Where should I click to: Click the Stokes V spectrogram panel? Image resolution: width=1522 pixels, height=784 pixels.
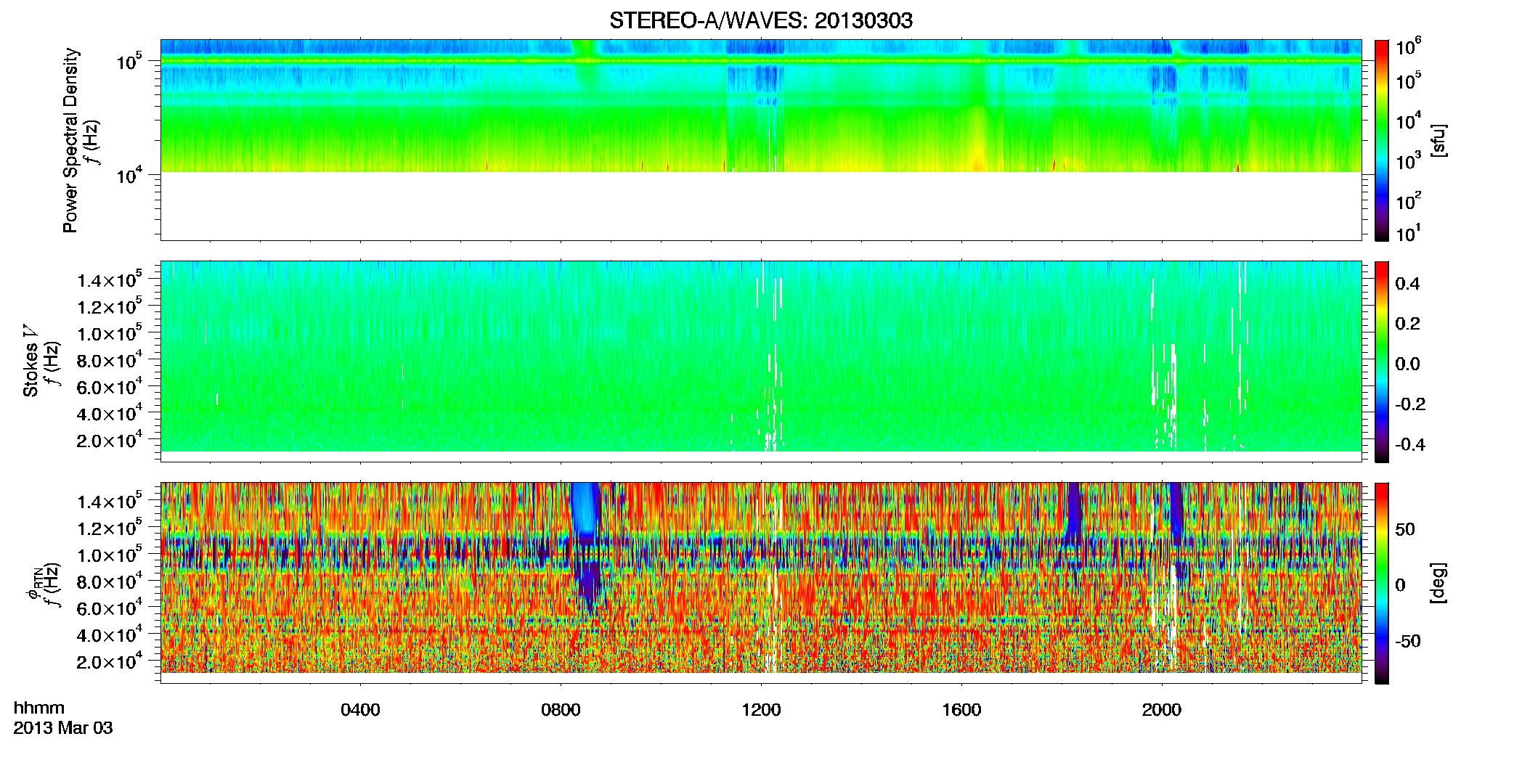[x=761, y=361]
